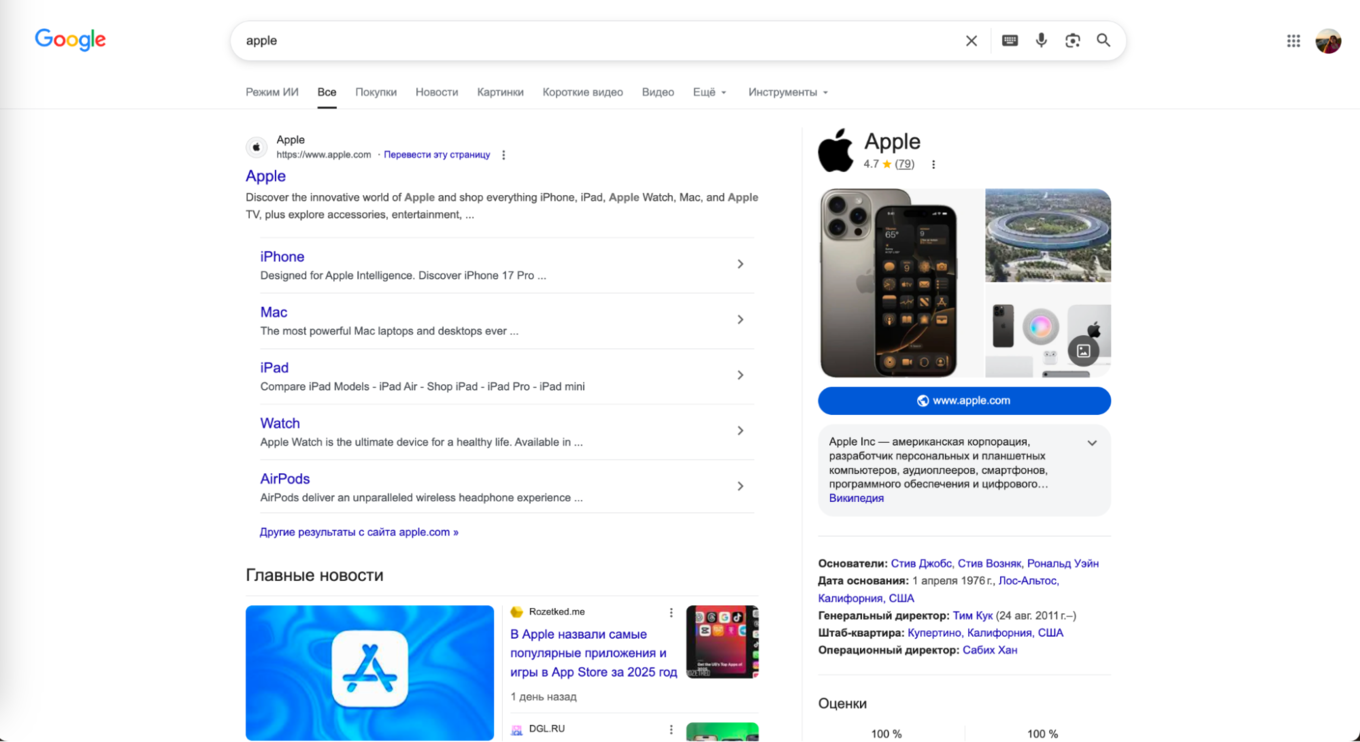Open the Тим Кук link in the knowledge panel
Image resolution: width=1360 pixels, height=742 pixels.
pyautogui.click(x=971, y=615)
